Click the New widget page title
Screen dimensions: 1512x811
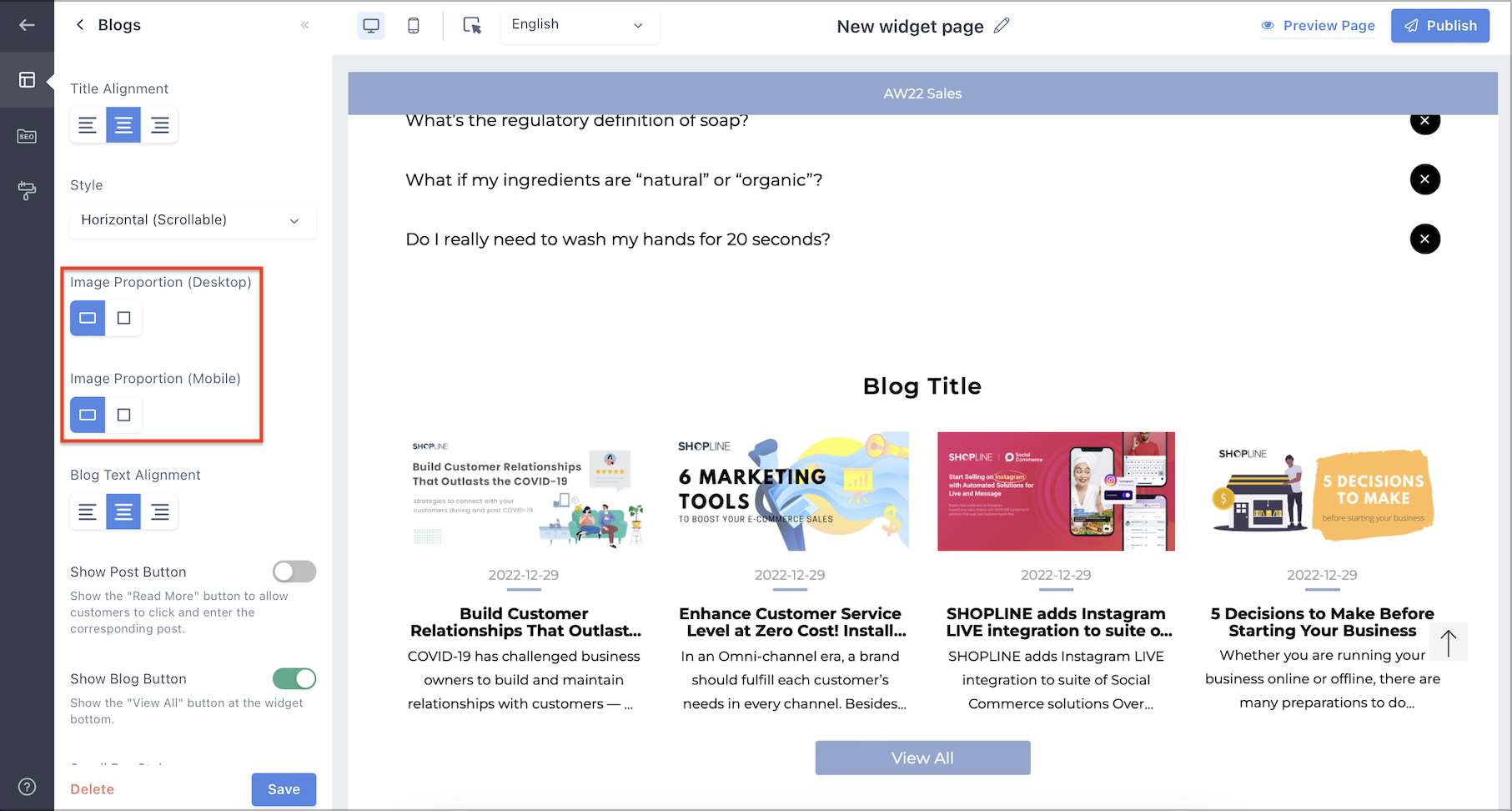click(x=910, y=27)
